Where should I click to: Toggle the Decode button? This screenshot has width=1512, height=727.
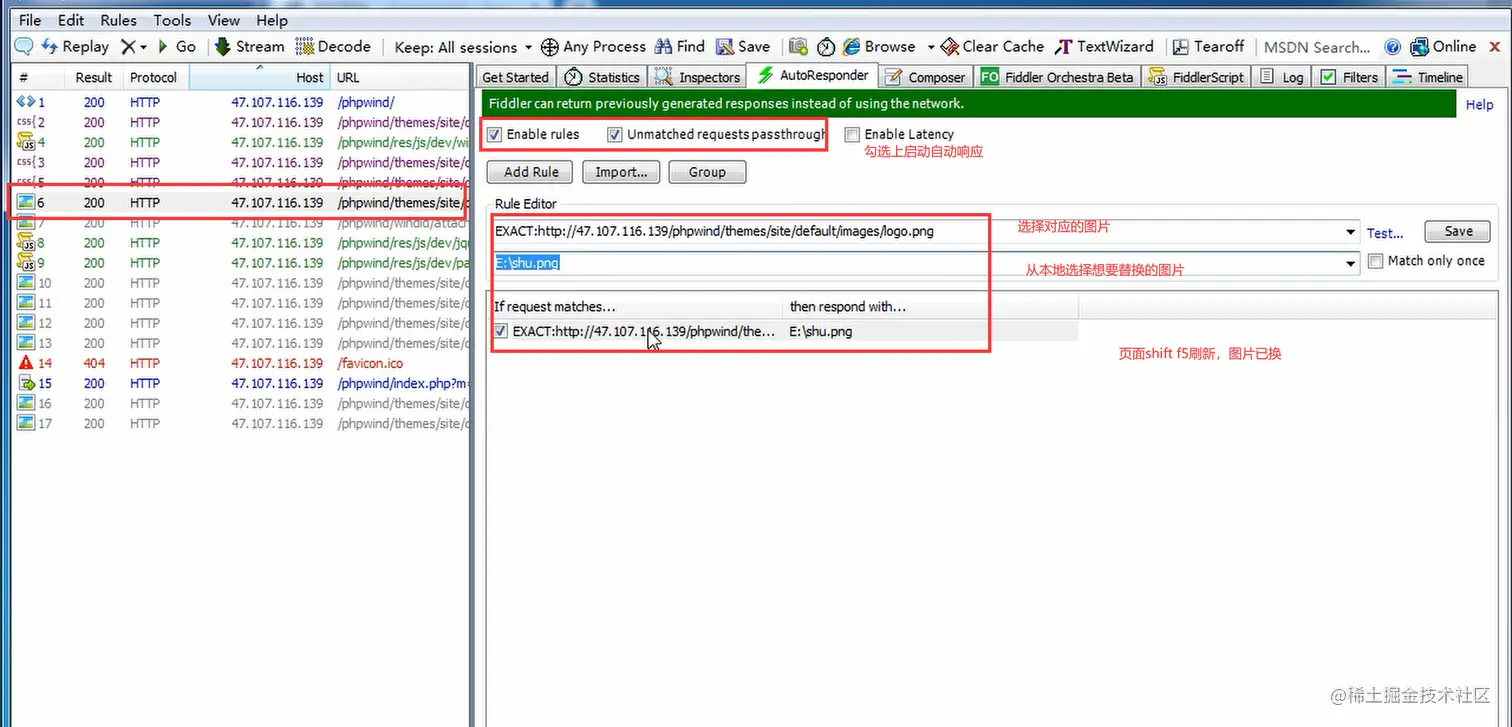[334, 47]
